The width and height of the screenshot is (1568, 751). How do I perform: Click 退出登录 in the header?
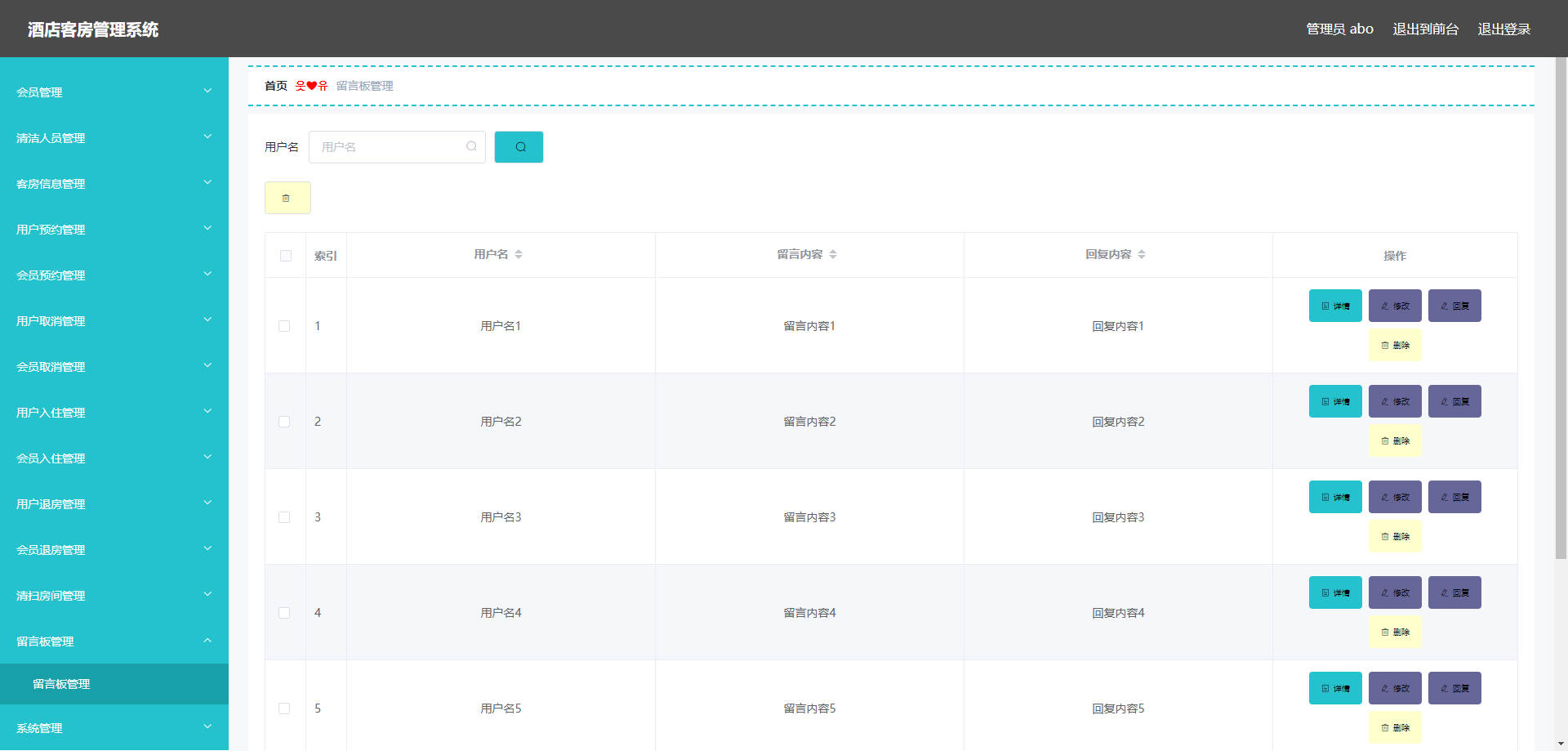[1503, 29]
